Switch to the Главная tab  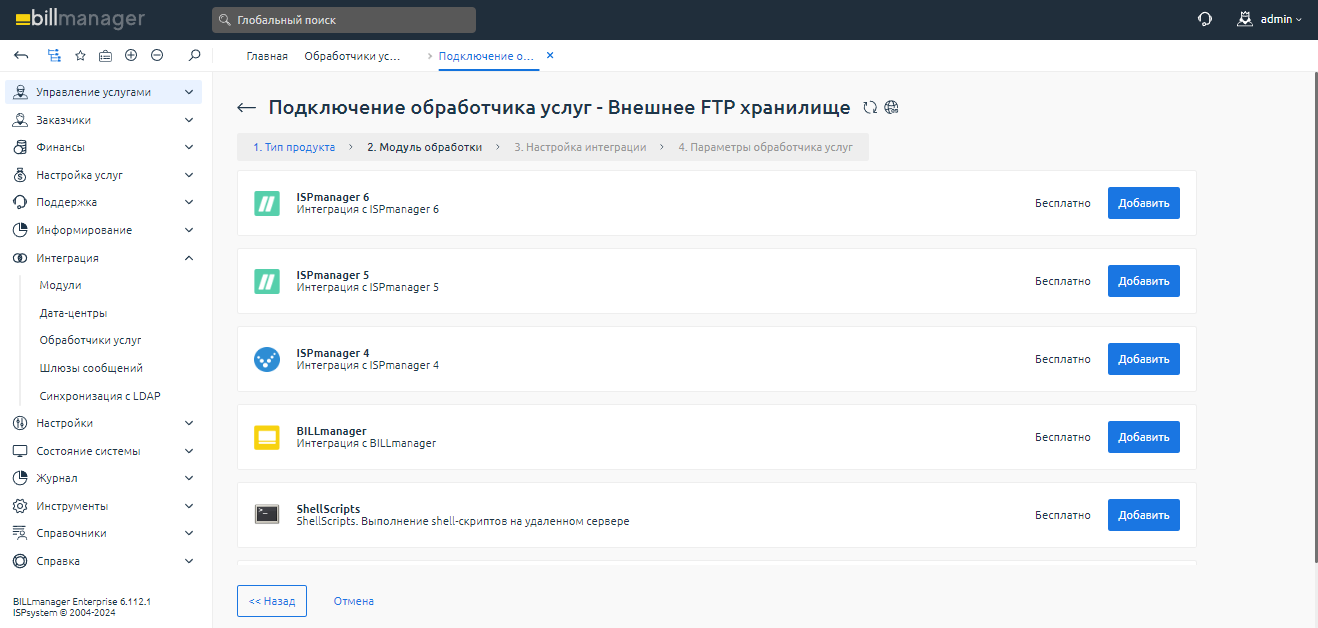267,56
